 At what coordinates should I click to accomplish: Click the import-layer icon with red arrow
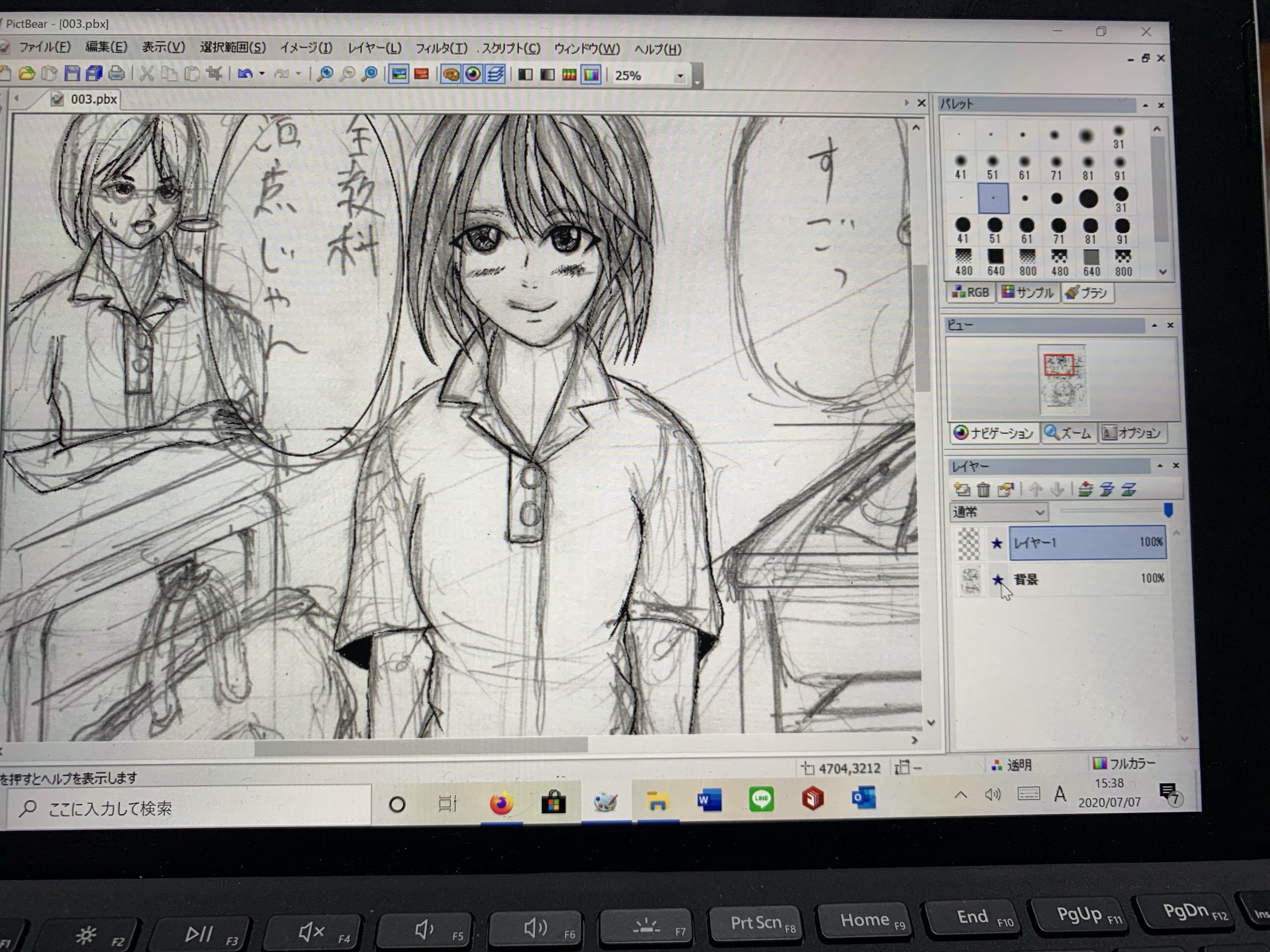pos(1085,489)
